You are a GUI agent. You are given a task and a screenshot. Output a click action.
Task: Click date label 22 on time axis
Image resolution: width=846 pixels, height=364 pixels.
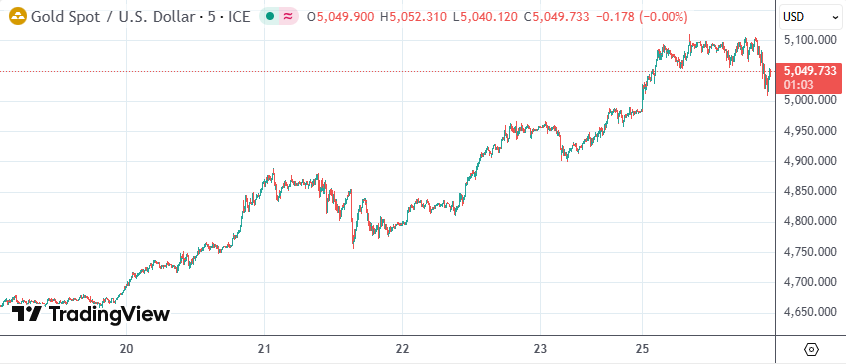[403, 349]
